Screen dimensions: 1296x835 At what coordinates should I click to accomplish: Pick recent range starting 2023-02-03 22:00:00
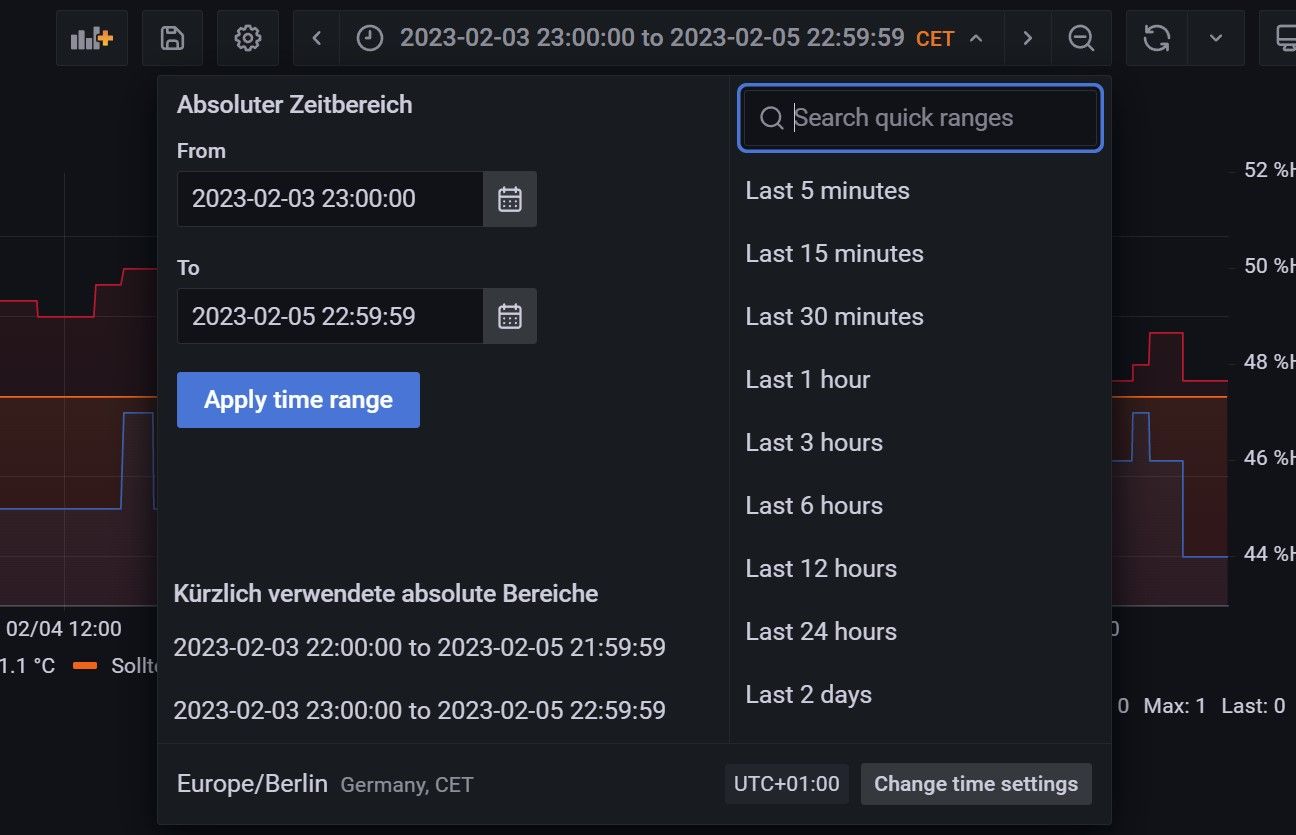click(419, 648)
